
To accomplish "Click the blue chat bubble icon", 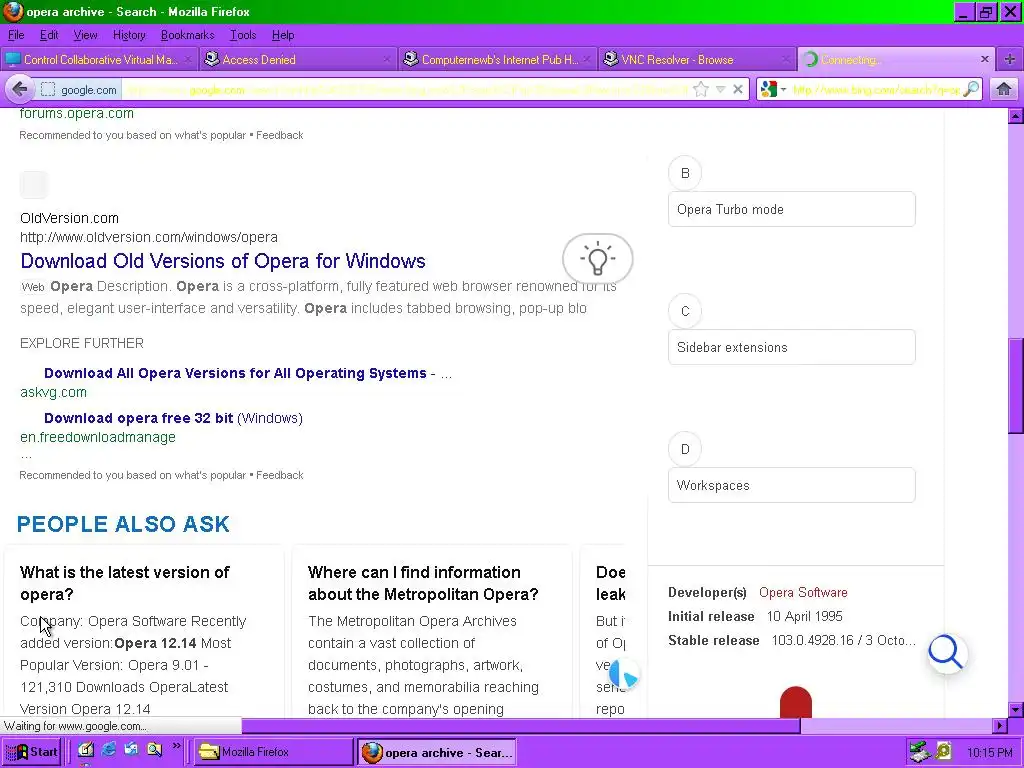I will (x=624, y=674).
